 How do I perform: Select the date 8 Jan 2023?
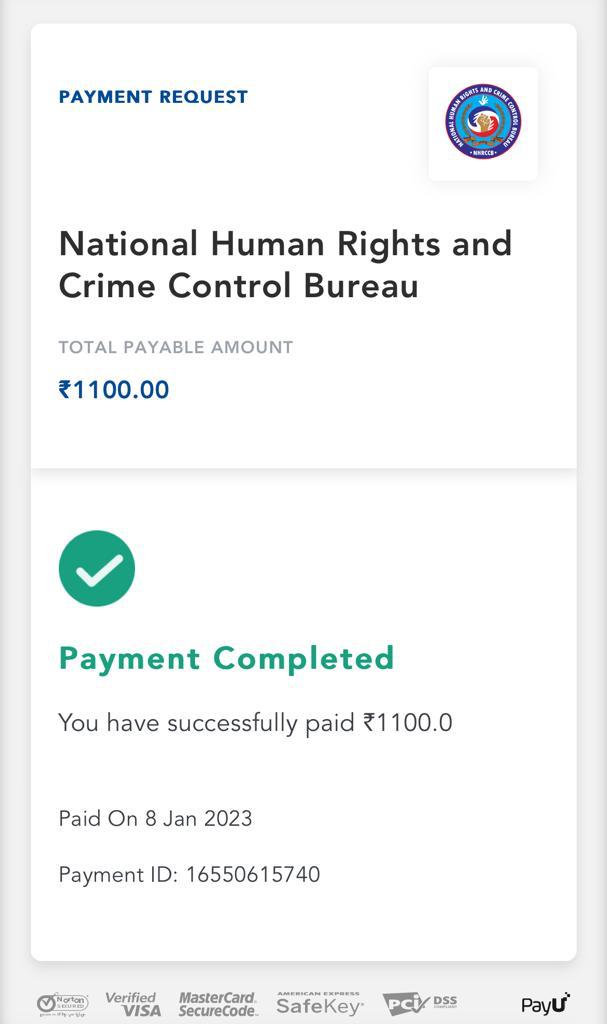coord(198,818)
